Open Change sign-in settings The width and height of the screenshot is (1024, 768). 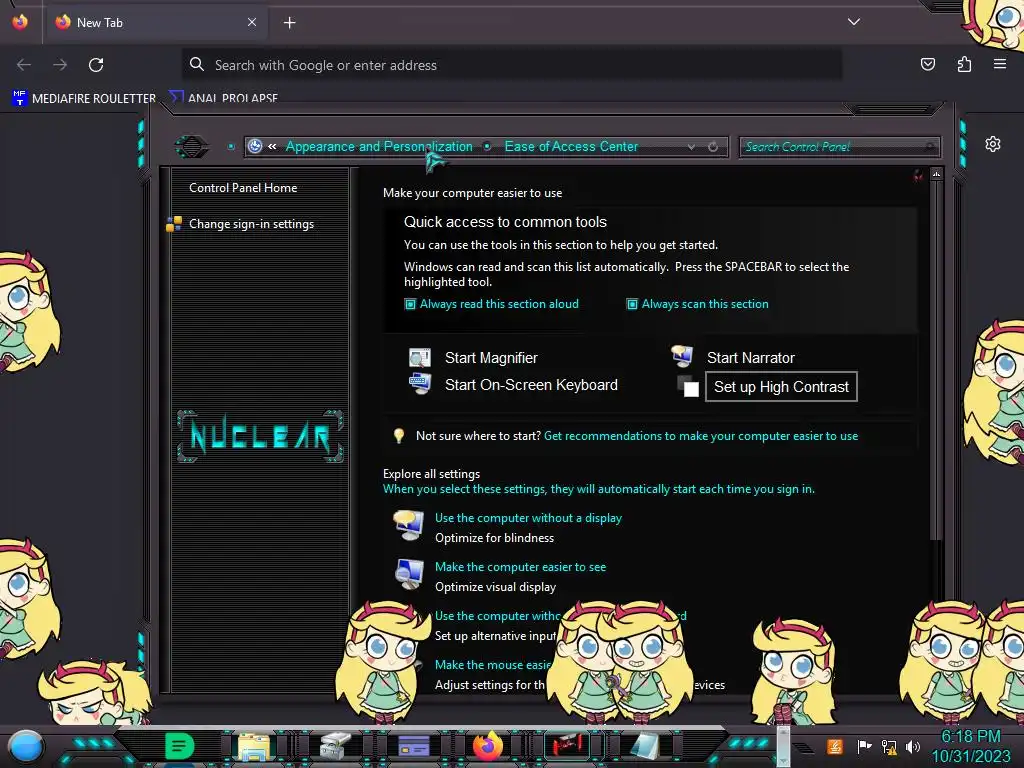(x=251, y=224)
